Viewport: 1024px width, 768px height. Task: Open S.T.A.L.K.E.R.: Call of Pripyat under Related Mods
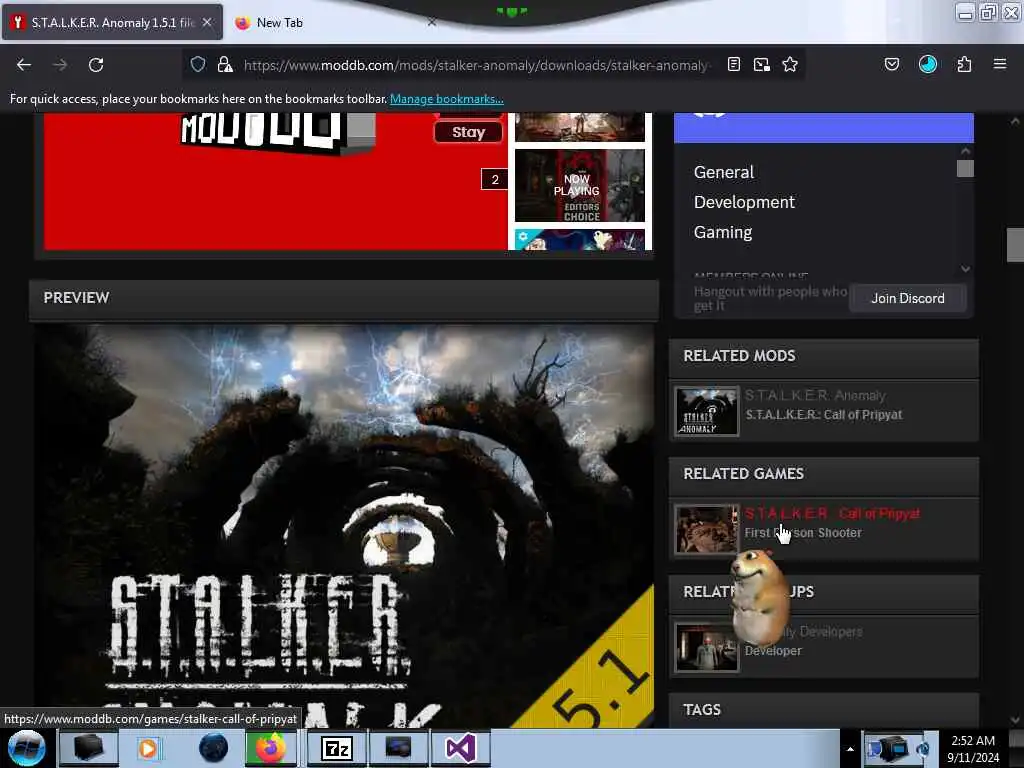[824, 415]
